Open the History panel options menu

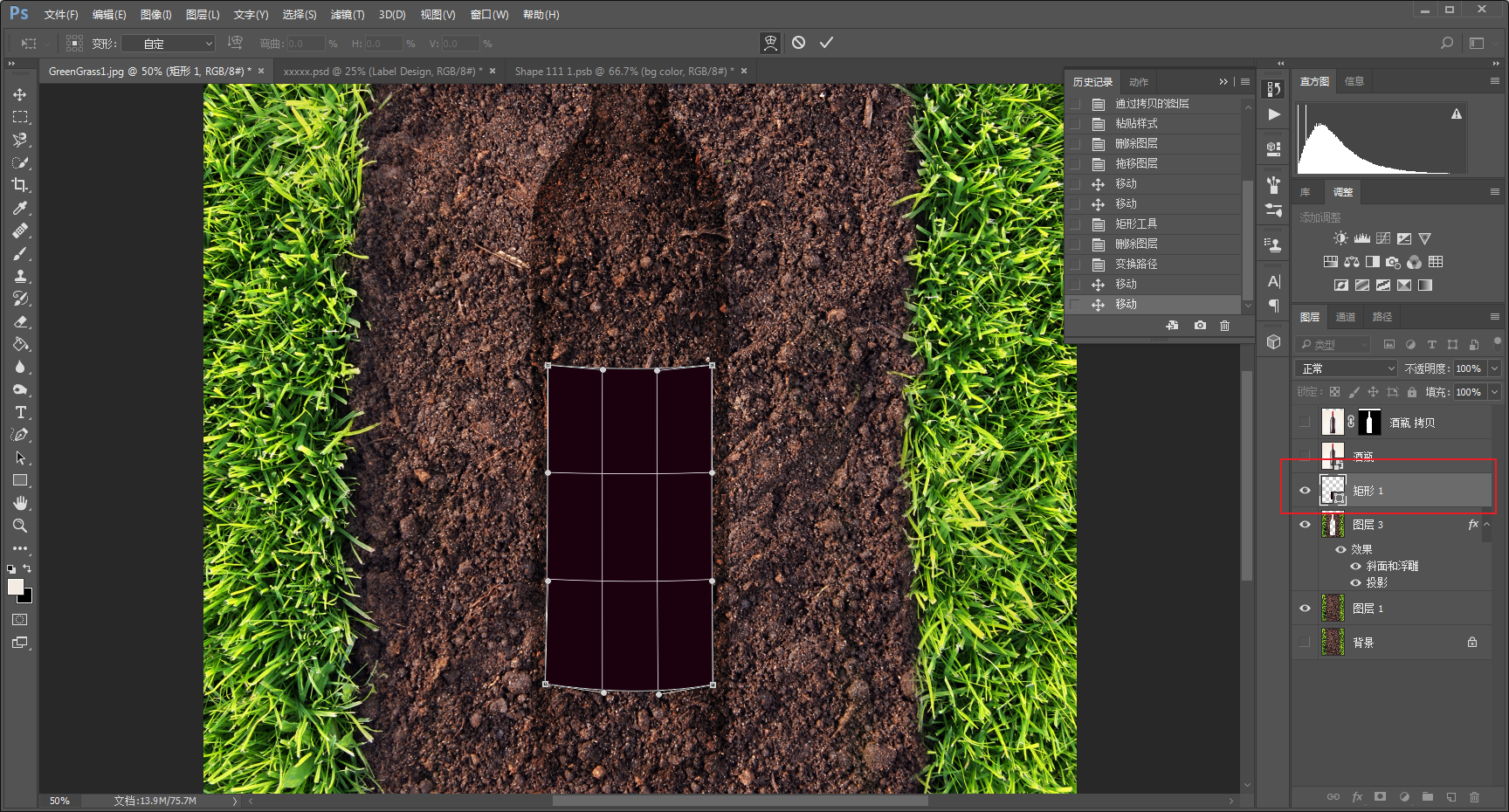pyautogui.click(x=1245, y=82)
